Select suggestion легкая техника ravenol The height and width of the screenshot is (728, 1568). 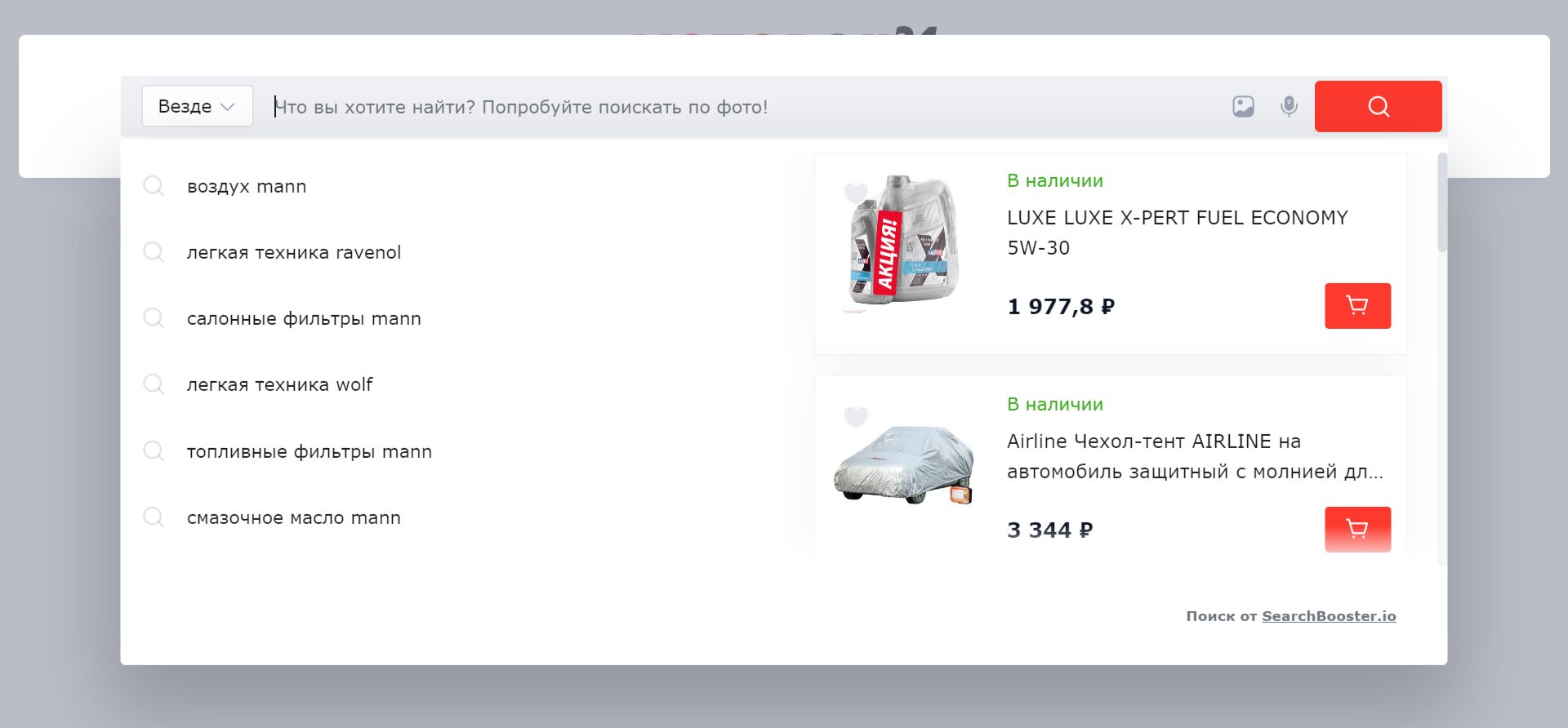(294, 252)
